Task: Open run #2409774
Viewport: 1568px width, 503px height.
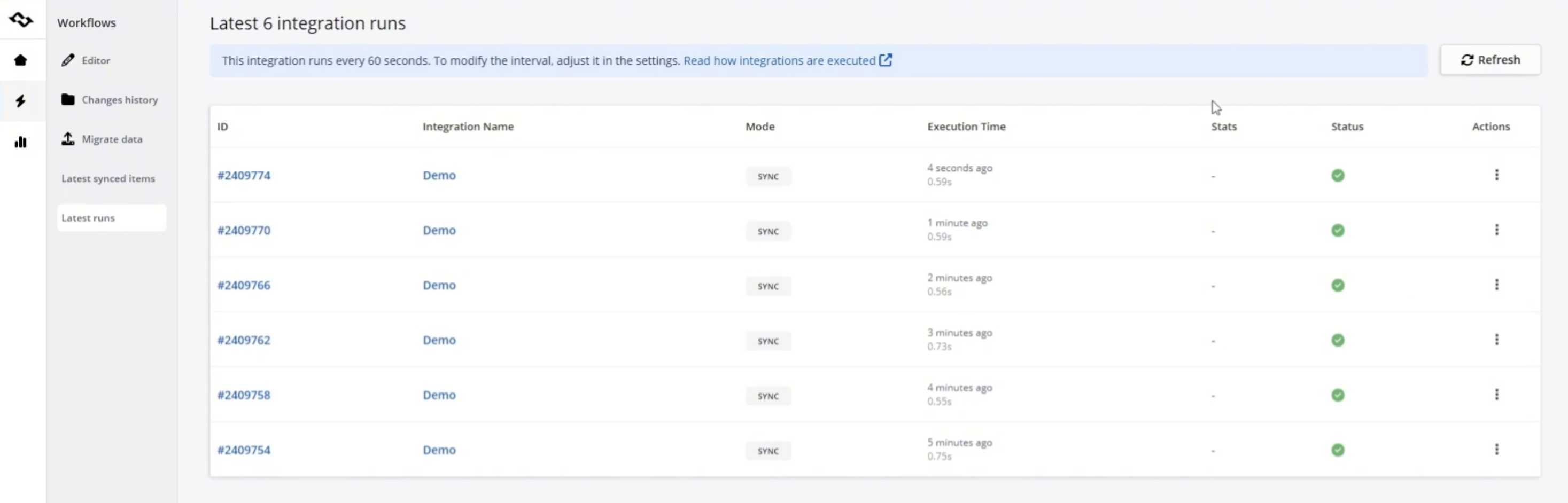Action: click(244, 175)
